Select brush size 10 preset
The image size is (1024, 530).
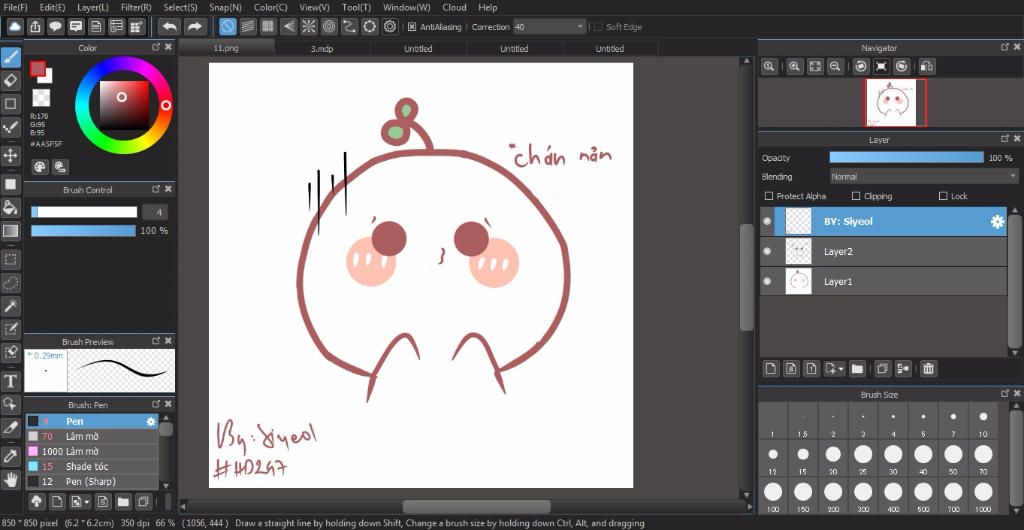coord(984,422)
